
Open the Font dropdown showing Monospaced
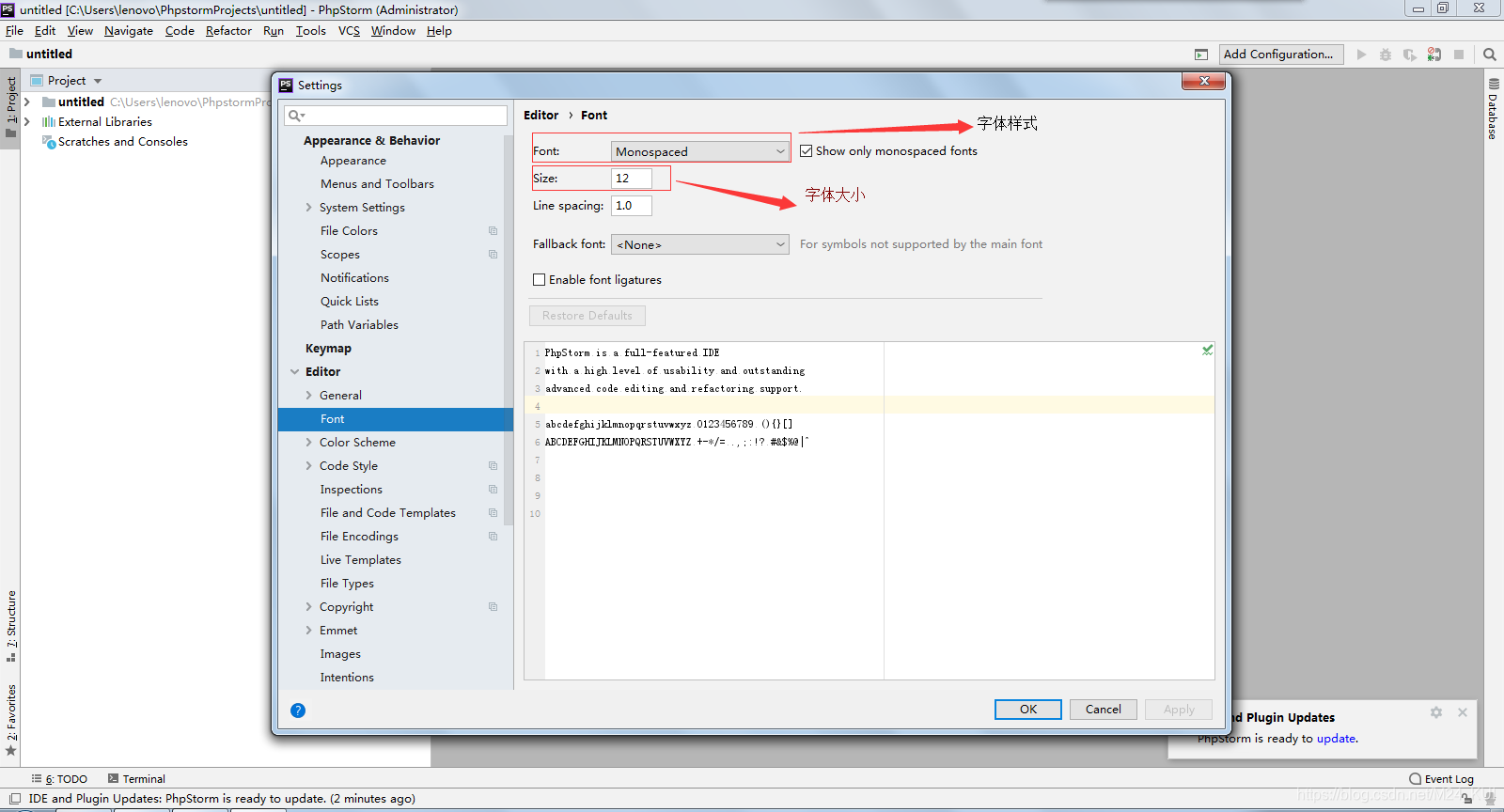point(700,151)
